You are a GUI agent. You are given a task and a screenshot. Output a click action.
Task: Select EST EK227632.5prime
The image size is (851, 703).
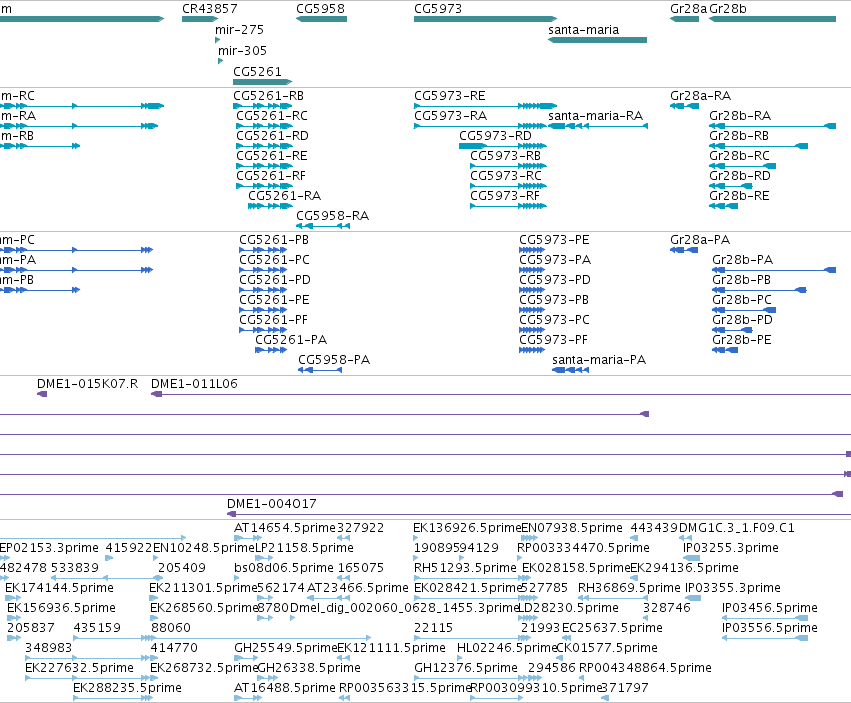[79, 668]
